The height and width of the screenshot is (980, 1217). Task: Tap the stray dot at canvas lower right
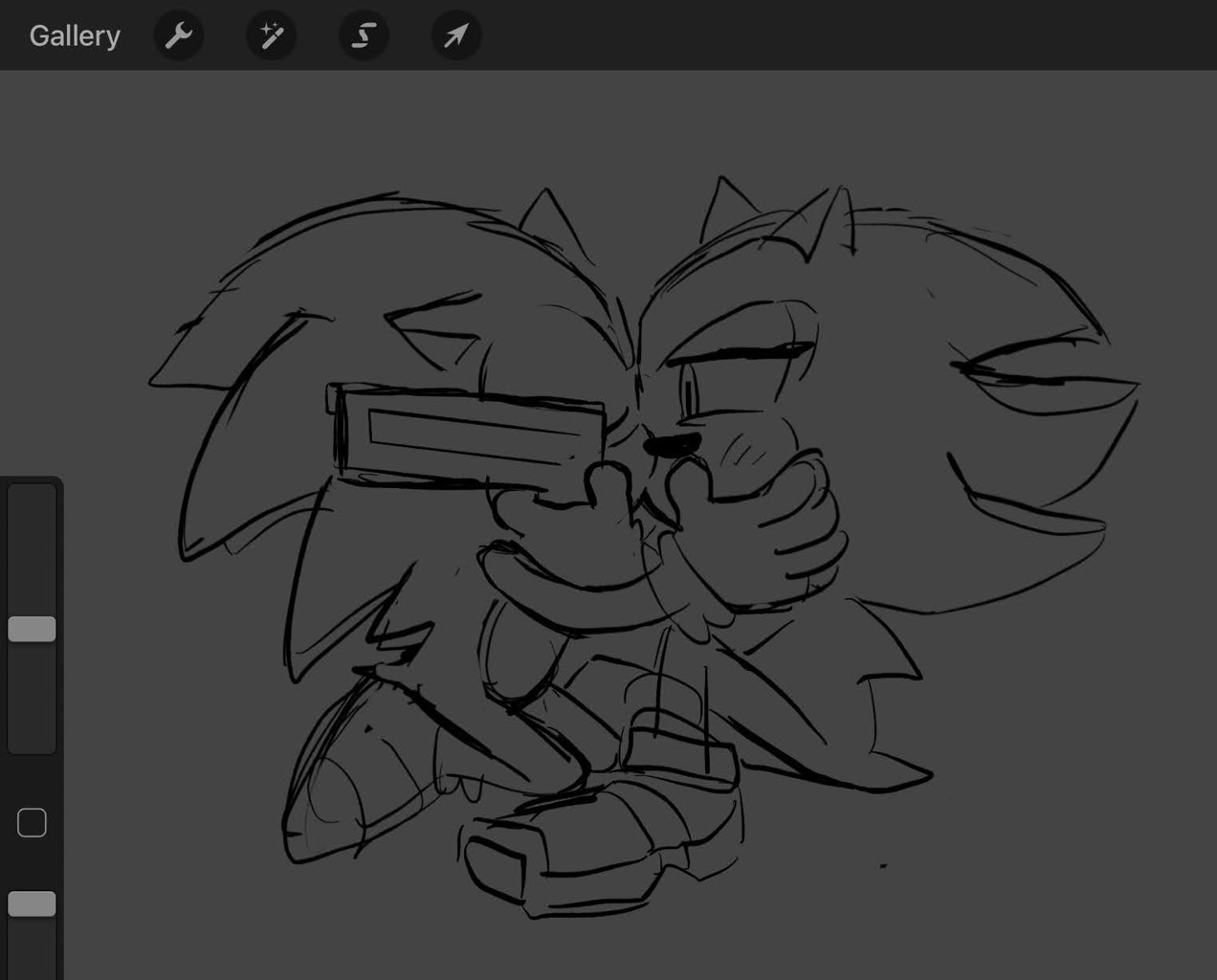882,866
